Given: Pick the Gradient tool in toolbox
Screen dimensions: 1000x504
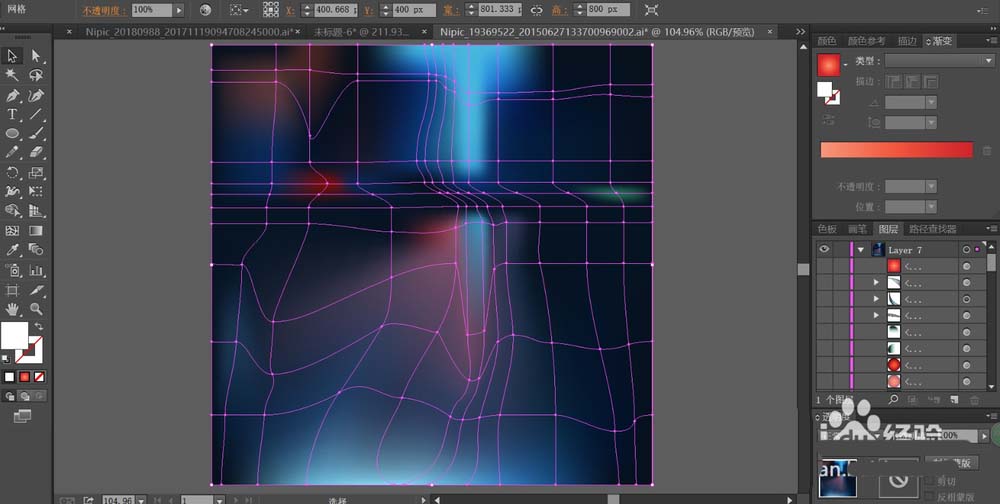Looking at the screenshot, I should click(36, 230).
